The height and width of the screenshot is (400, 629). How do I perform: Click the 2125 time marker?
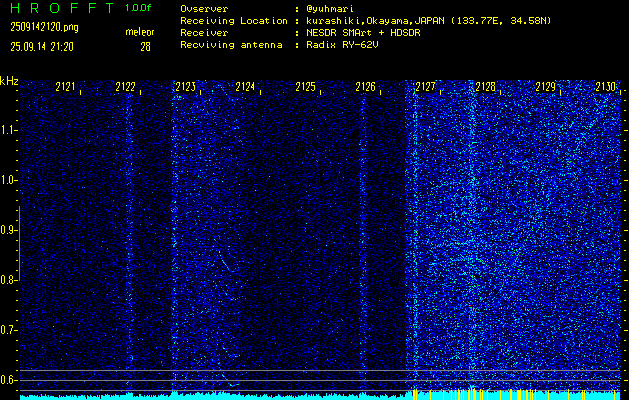(305, 87)
